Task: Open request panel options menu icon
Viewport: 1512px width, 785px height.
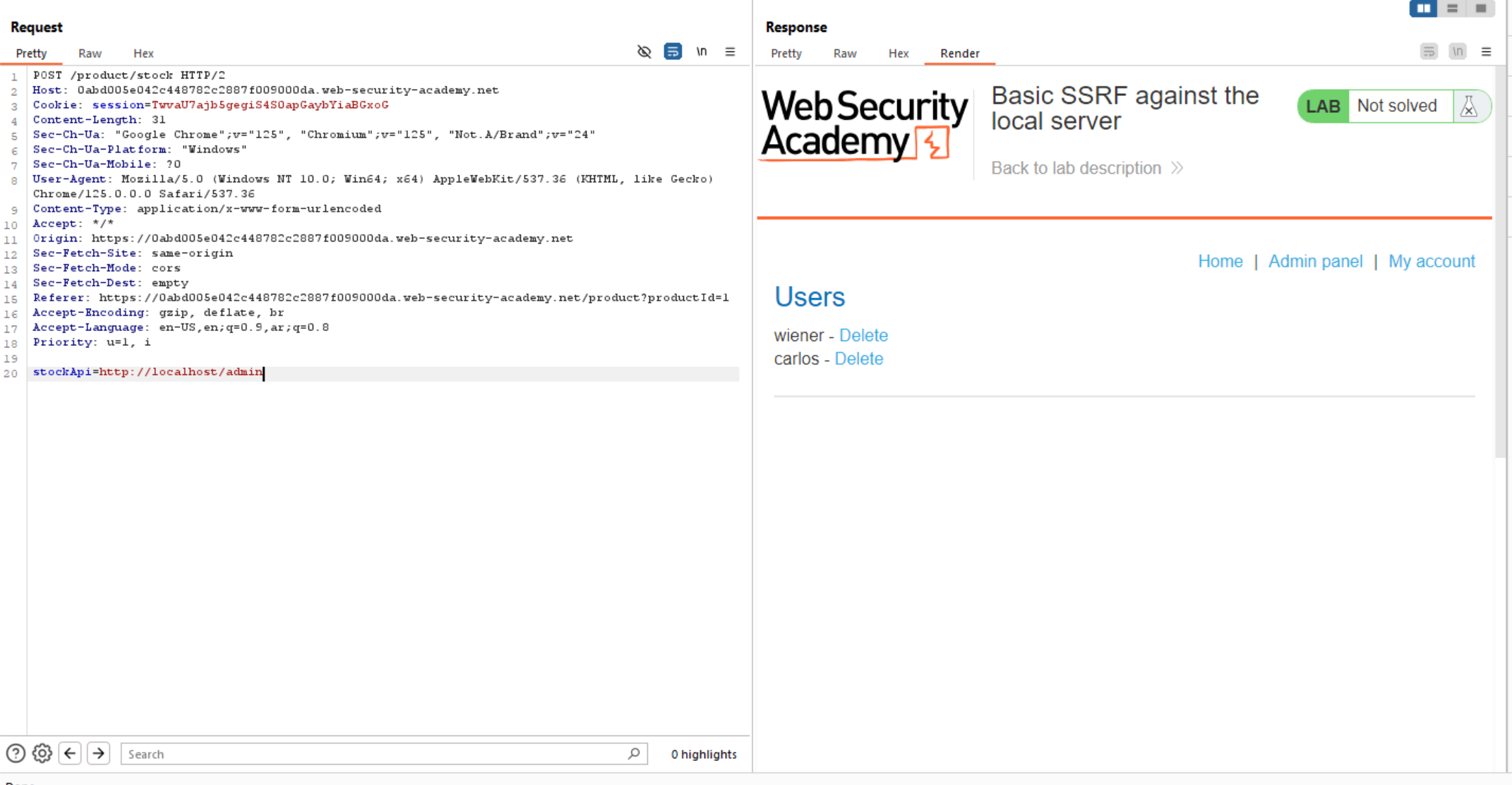Action: [x=730, y=52]
